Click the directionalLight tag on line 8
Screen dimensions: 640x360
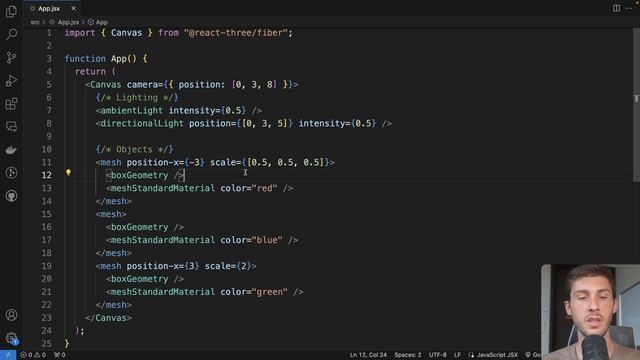tap(142, 123)
